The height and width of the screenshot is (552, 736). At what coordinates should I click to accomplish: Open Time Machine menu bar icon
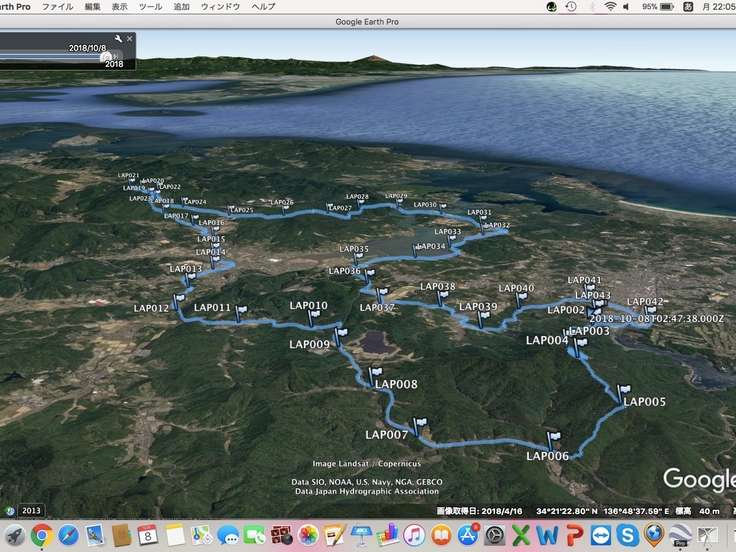(570, 6)
